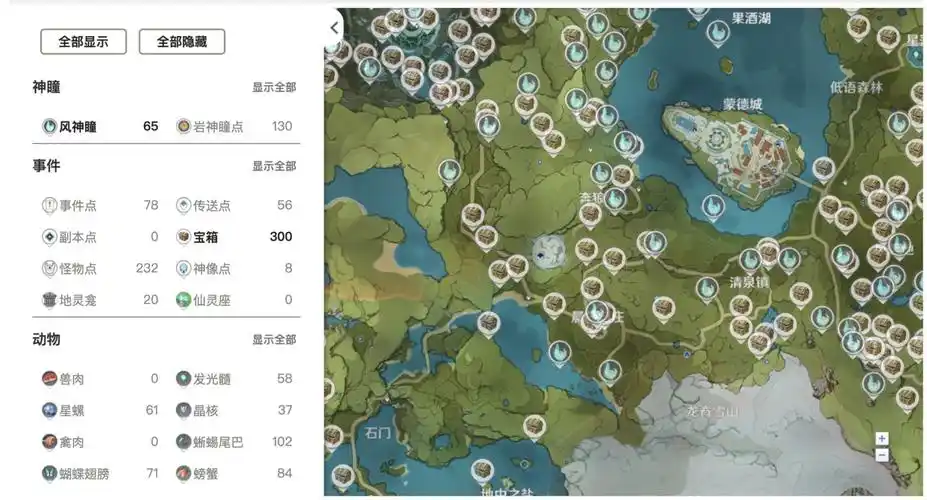Image resolution: width=927 pixels, height=500 pixels.
Task: Click the 仙灵座 icon
Action: 183,300
